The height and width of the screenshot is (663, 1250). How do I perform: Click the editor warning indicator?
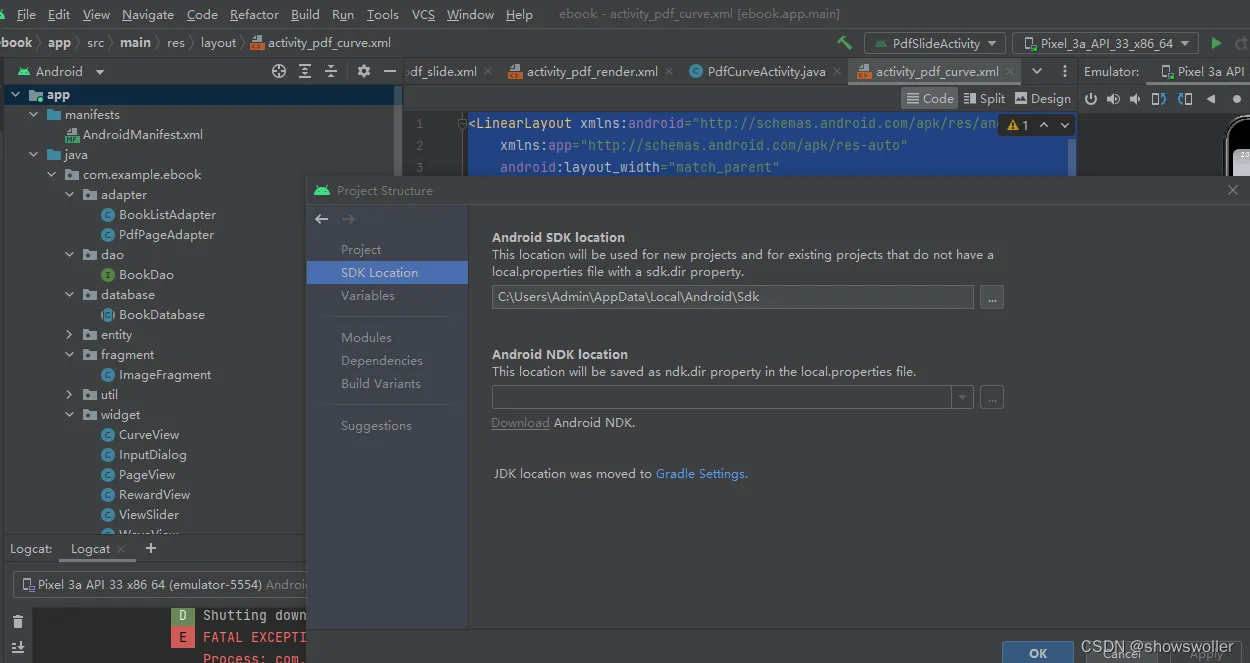1018,125
